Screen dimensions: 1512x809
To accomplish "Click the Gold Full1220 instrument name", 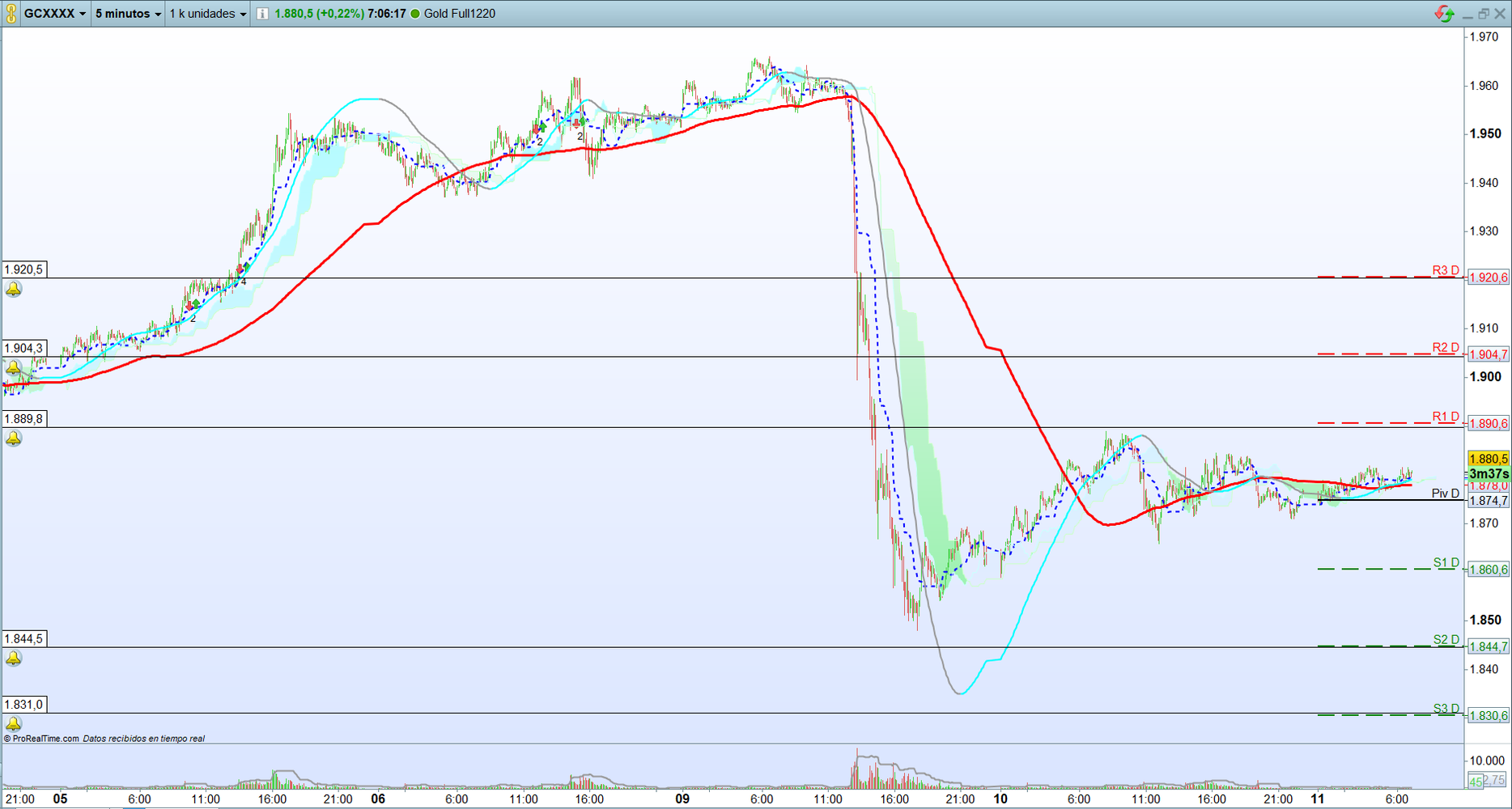I will pyautogui.click(x=460, y=14).
